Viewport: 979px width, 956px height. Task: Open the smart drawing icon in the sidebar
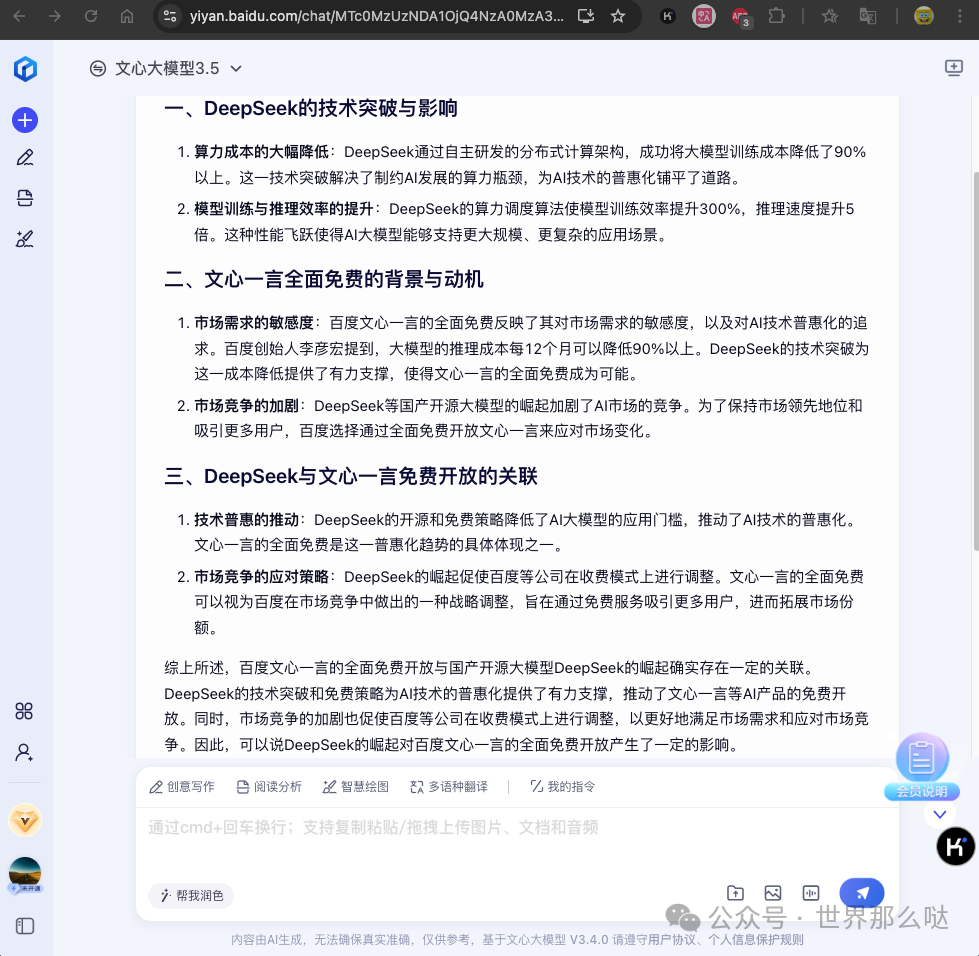point(25,239)
